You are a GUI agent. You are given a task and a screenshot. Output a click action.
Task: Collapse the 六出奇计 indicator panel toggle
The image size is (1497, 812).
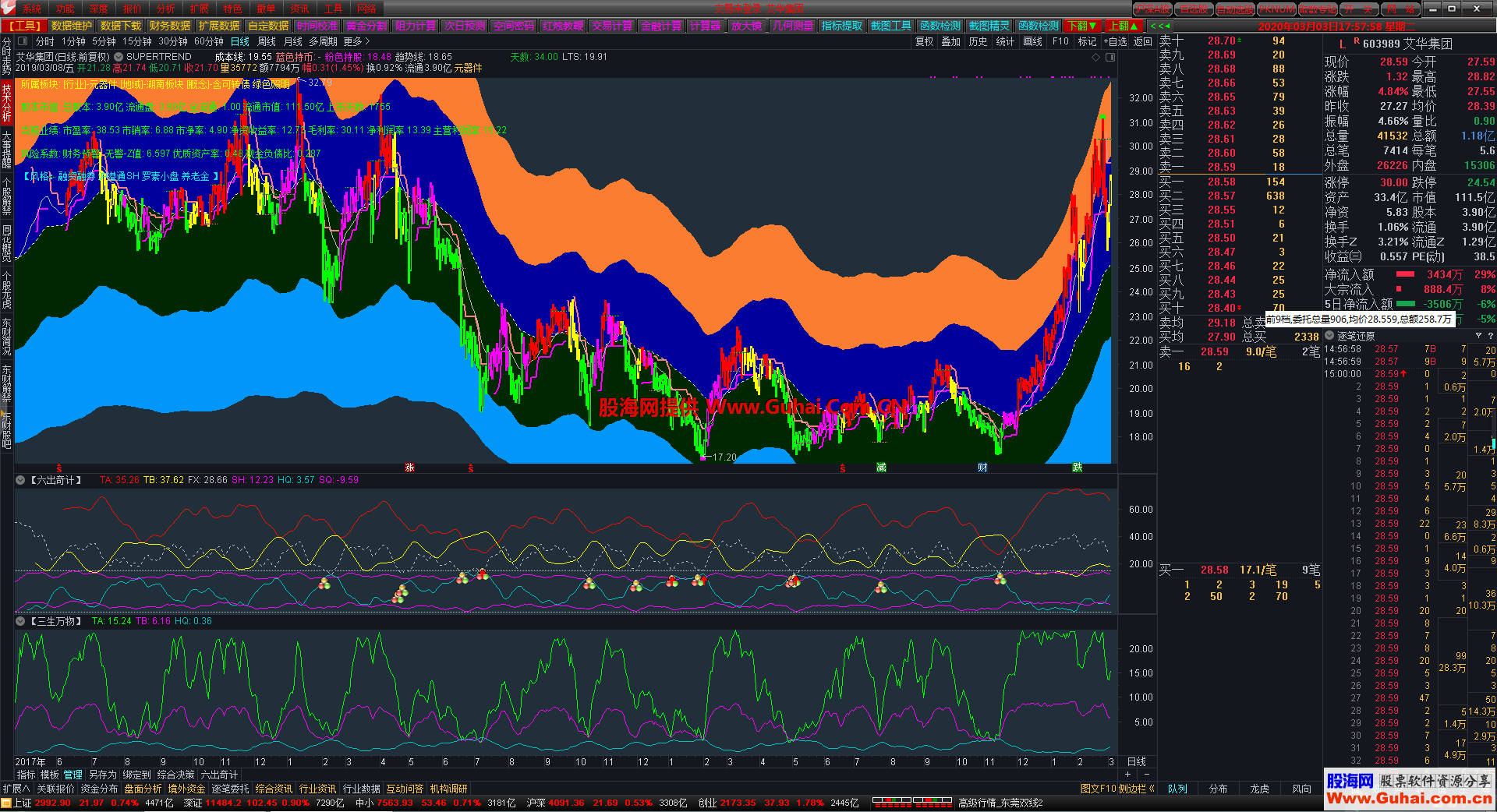[21, 480]
